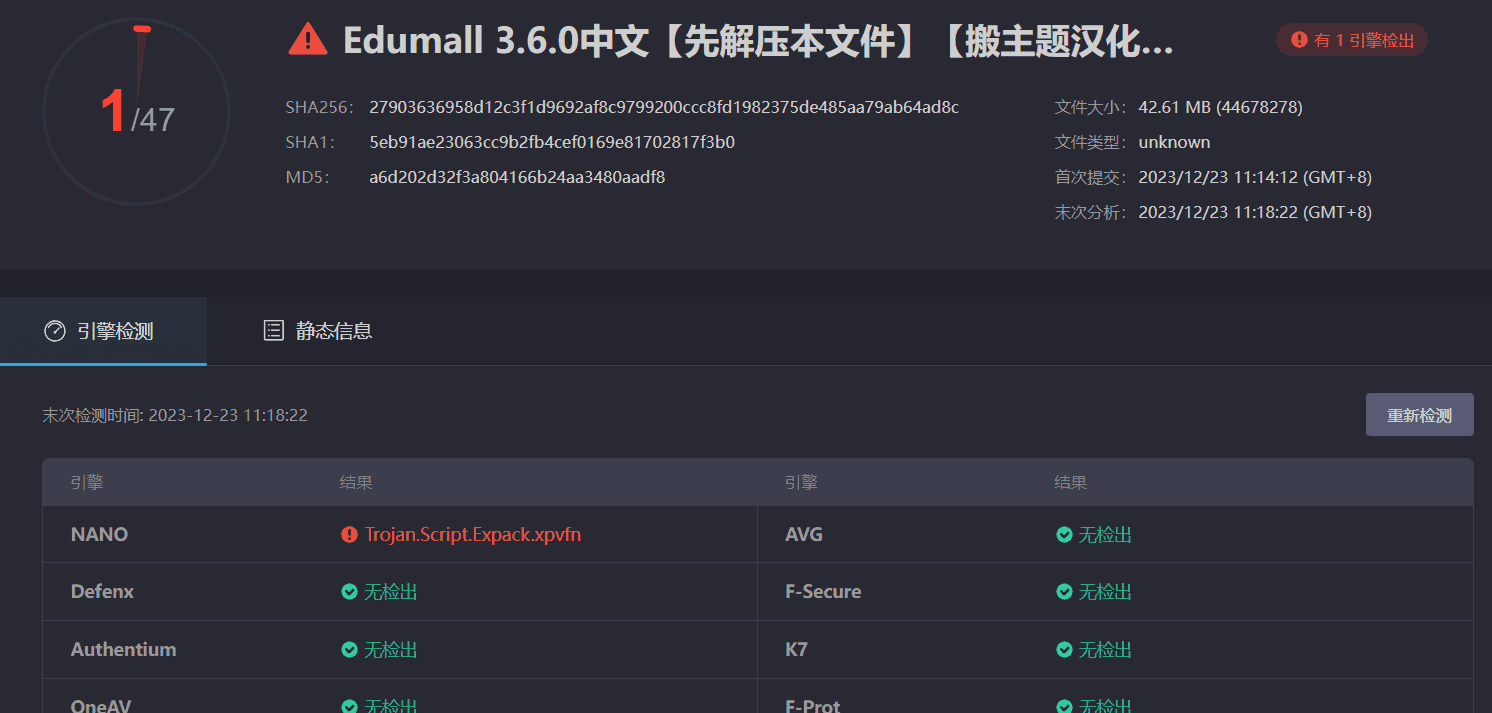Viewport: 1492px width, 713px height.
Task: Open the 引擎检测 tab
Action: point(103,331)
